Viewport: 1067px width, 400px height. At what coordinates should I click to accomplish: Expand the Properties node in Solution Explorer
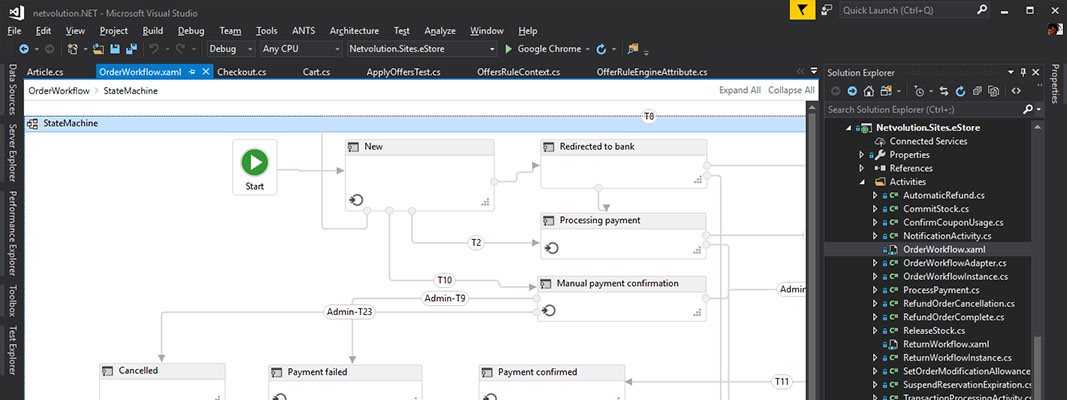861,154
